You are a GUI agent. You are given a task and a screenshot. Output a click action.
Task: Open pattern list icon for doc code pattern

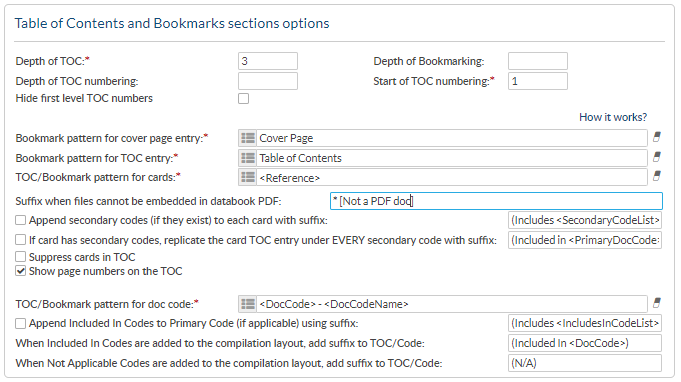(x=248, y=304)
